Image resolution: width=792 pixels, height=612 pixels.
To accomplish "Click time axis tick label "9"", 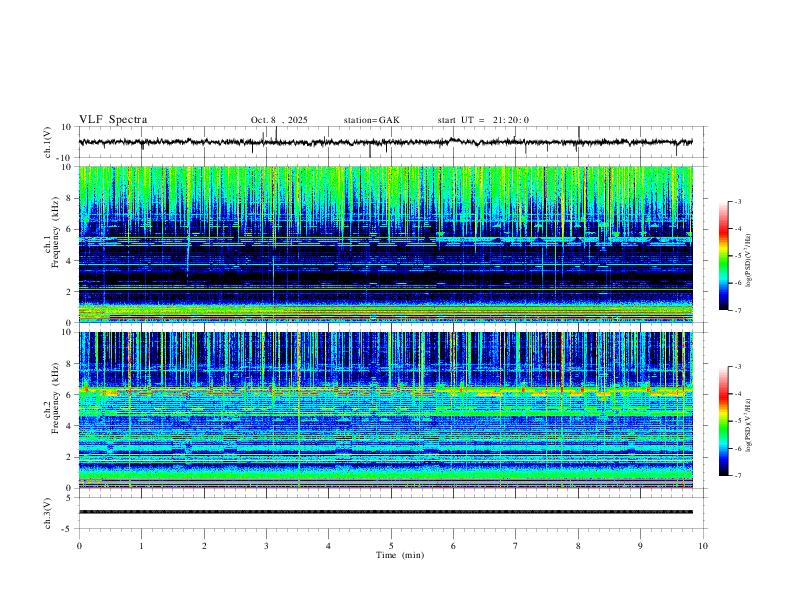I will tap(640, 546).
